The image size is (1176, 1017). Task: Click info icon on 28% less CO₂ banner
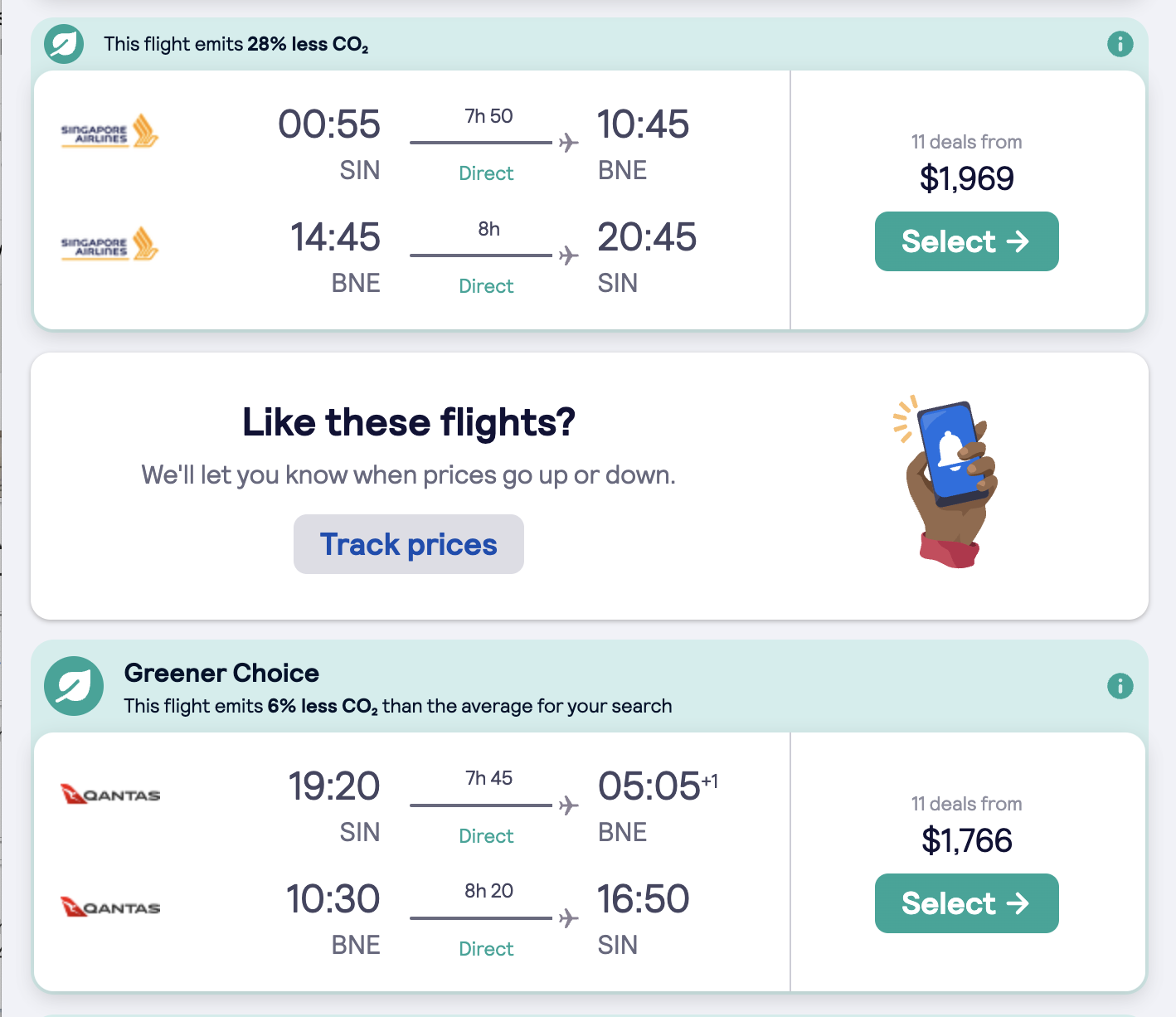[x=1120, y=44]
